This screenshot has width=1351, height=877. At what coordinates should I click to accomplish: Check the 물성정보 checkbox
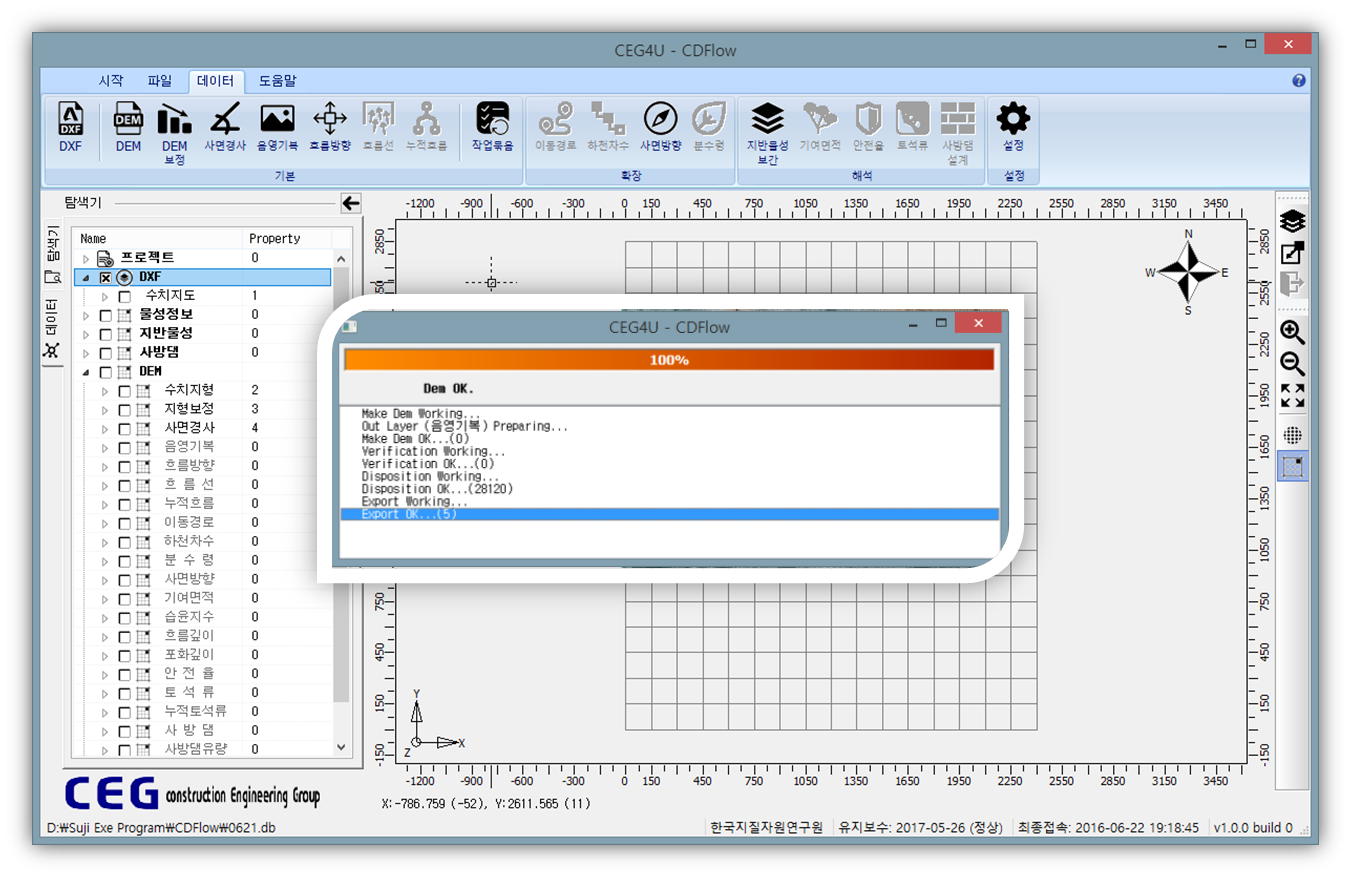coord(106,315)
